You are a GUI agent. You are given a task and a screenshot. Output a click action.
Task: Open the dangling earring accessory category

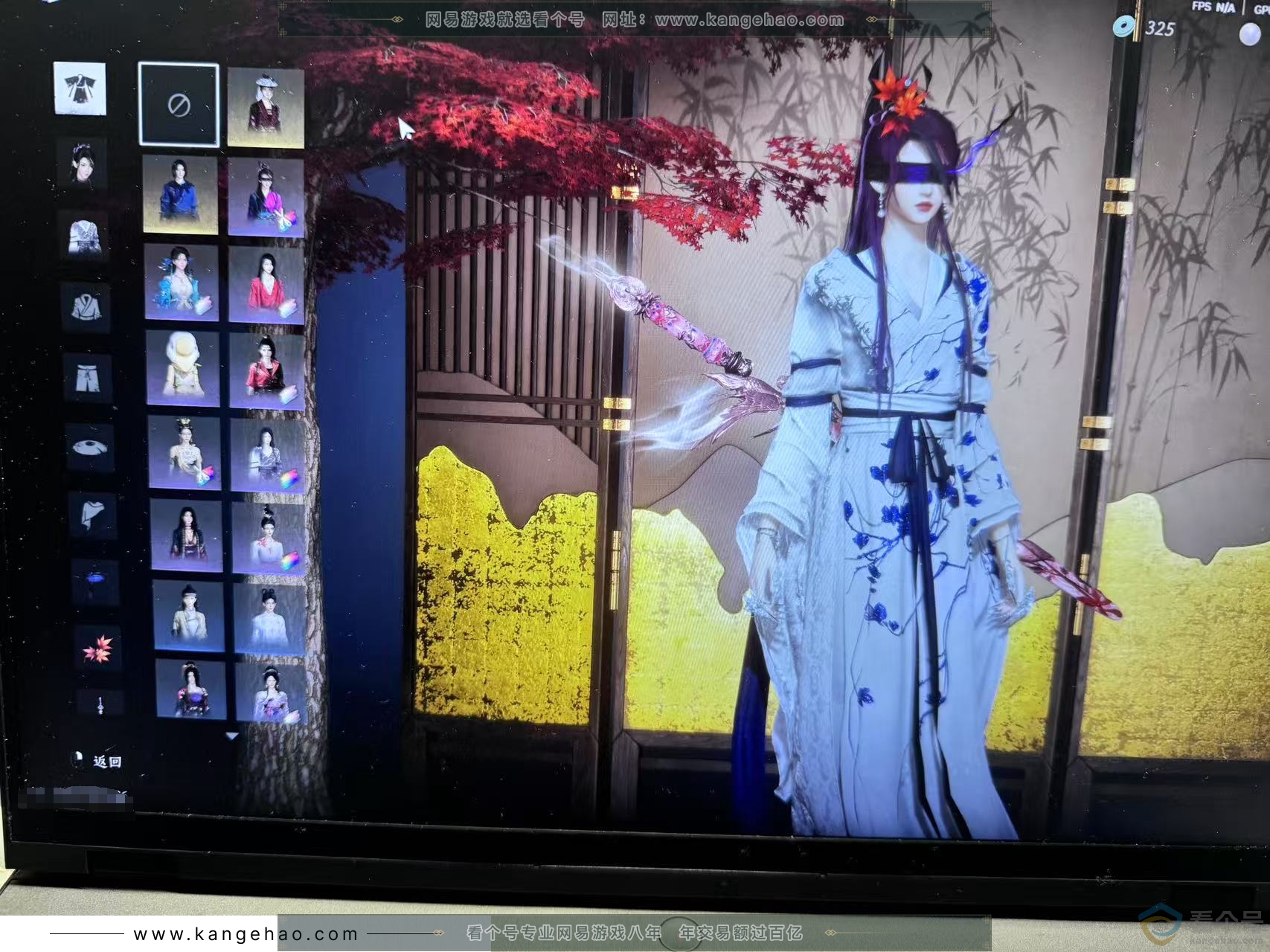100,703
